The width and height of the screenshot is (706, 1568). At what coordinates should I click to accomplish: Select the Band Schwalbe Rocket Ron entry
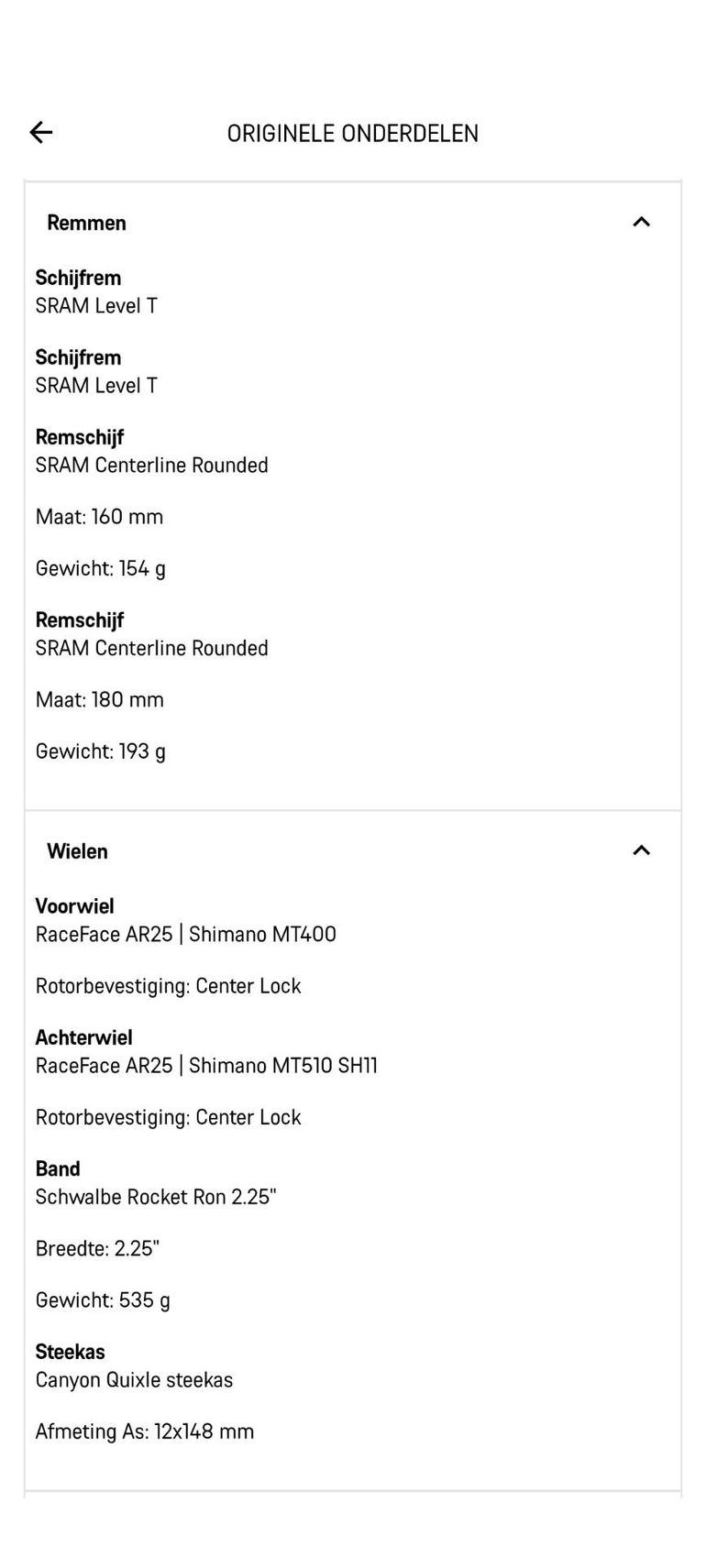[156, 1183]
